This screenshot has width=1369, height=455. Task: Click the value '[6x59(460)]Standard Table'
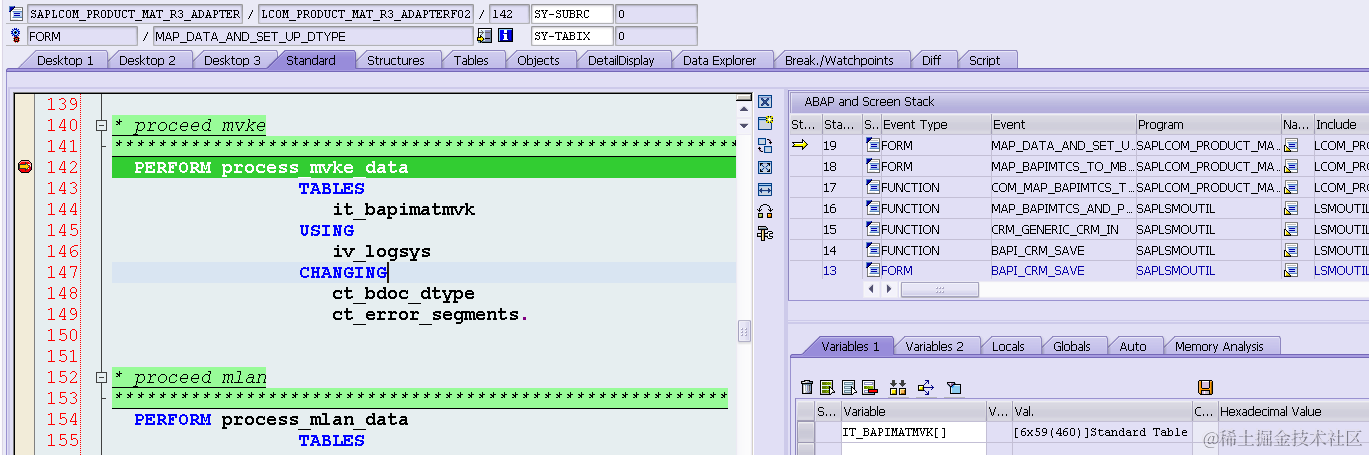tap(1100, 432)
